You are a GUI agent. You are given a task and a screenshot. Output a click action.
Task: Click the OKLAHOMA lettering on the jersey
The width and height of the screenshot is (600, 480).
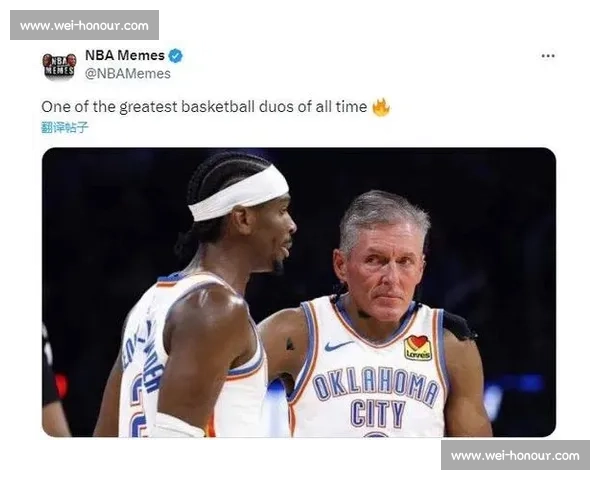click(x=376, y=385)
